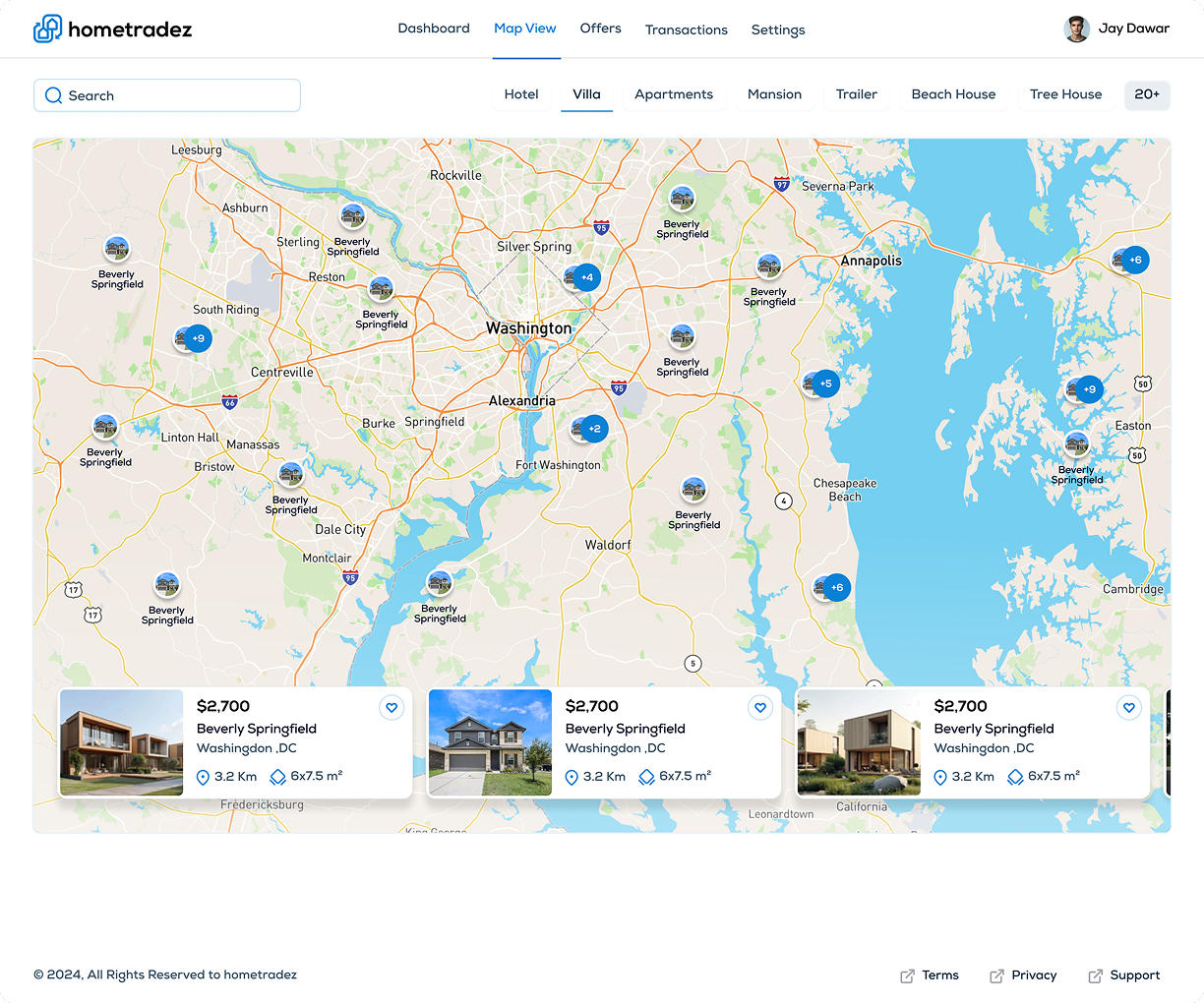Select property pin left of Linton Hall
Image resolution: width=1204 pixels, height=1003 pixels.
[x=105, y=426]
